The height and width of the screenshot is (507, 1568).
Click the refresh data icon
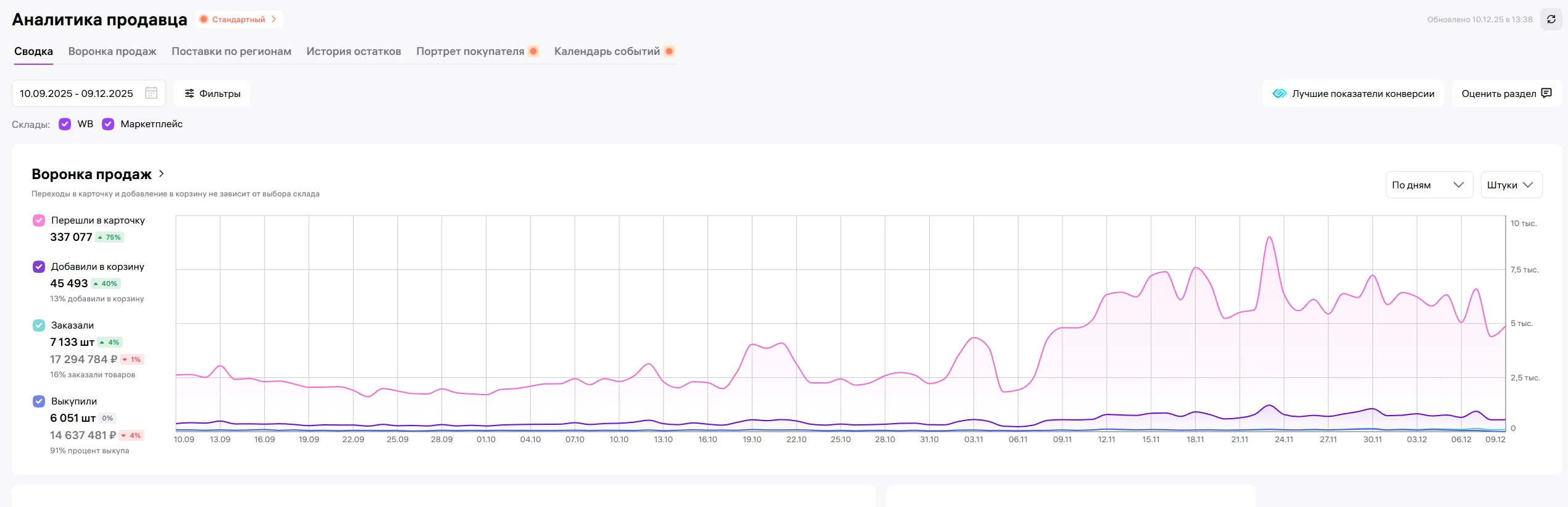coord(1551,20)
